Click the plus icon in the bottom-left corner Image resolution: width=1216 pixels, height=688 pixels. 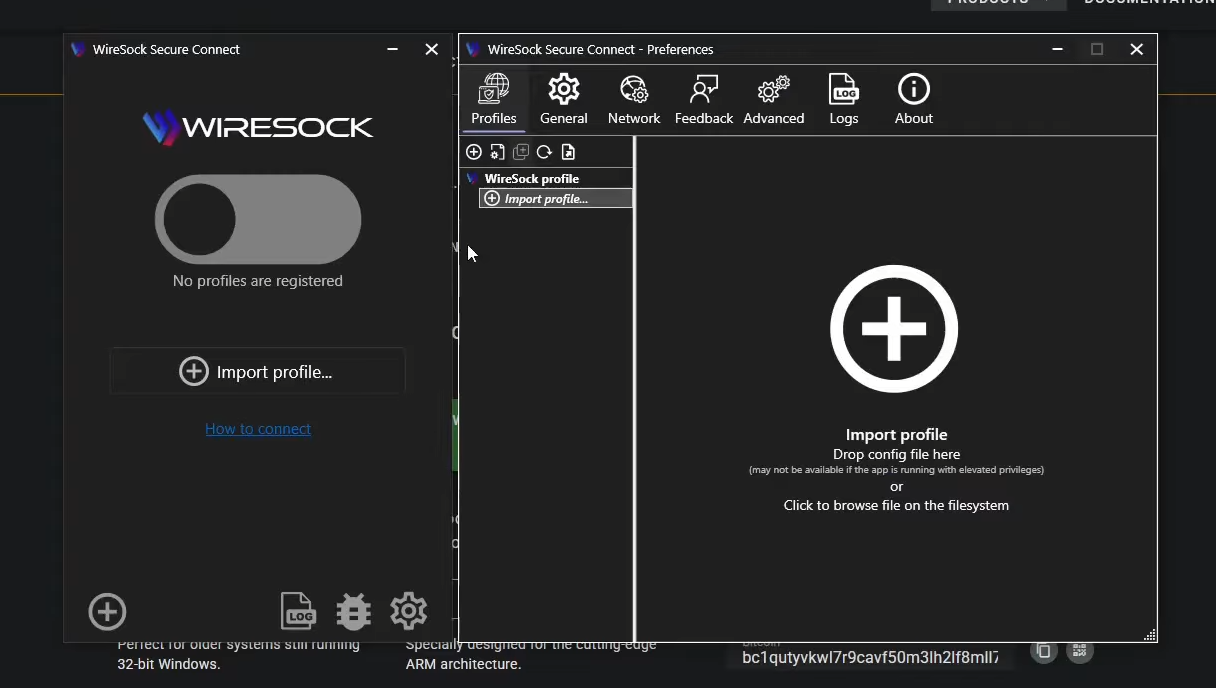pos(107,611)
